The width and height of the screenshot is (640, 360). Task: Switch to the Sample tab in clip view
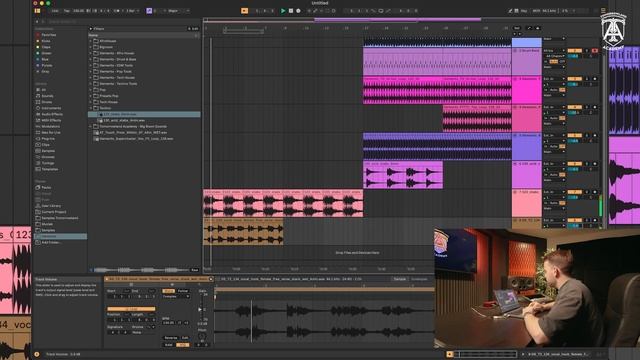[400, 279]
